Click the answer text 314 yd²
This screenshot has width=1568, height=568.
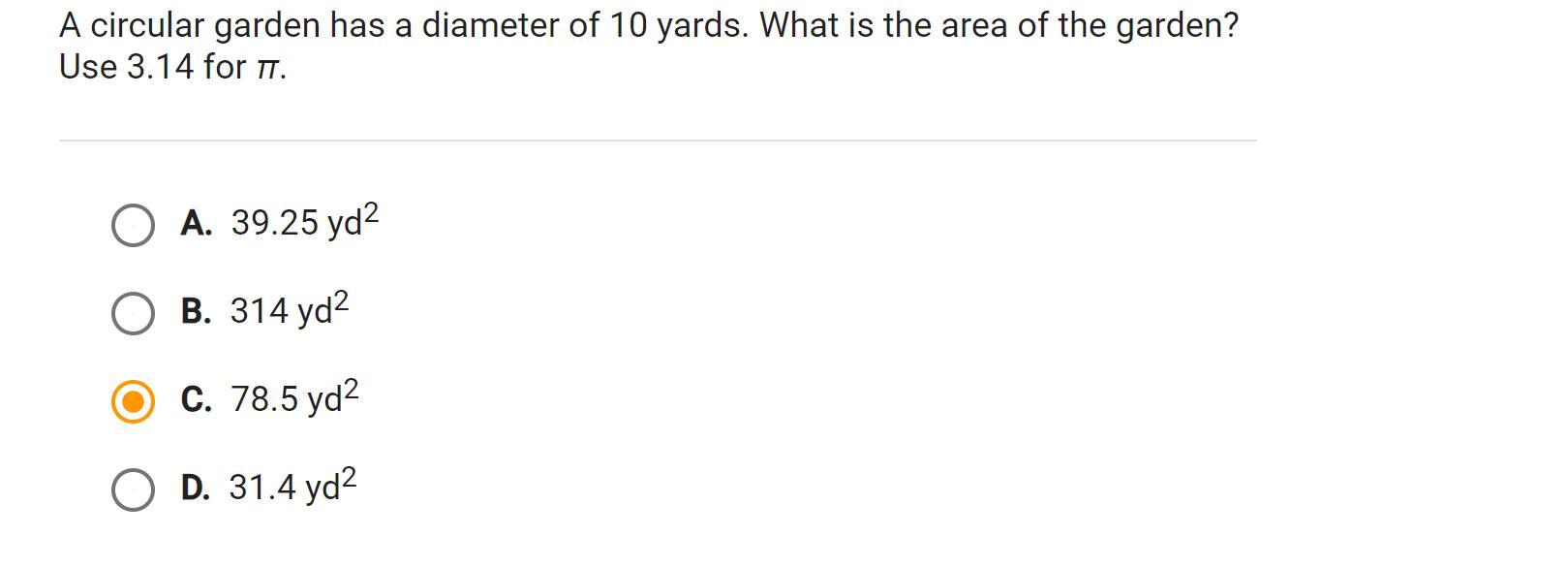[x=290, y=309]
